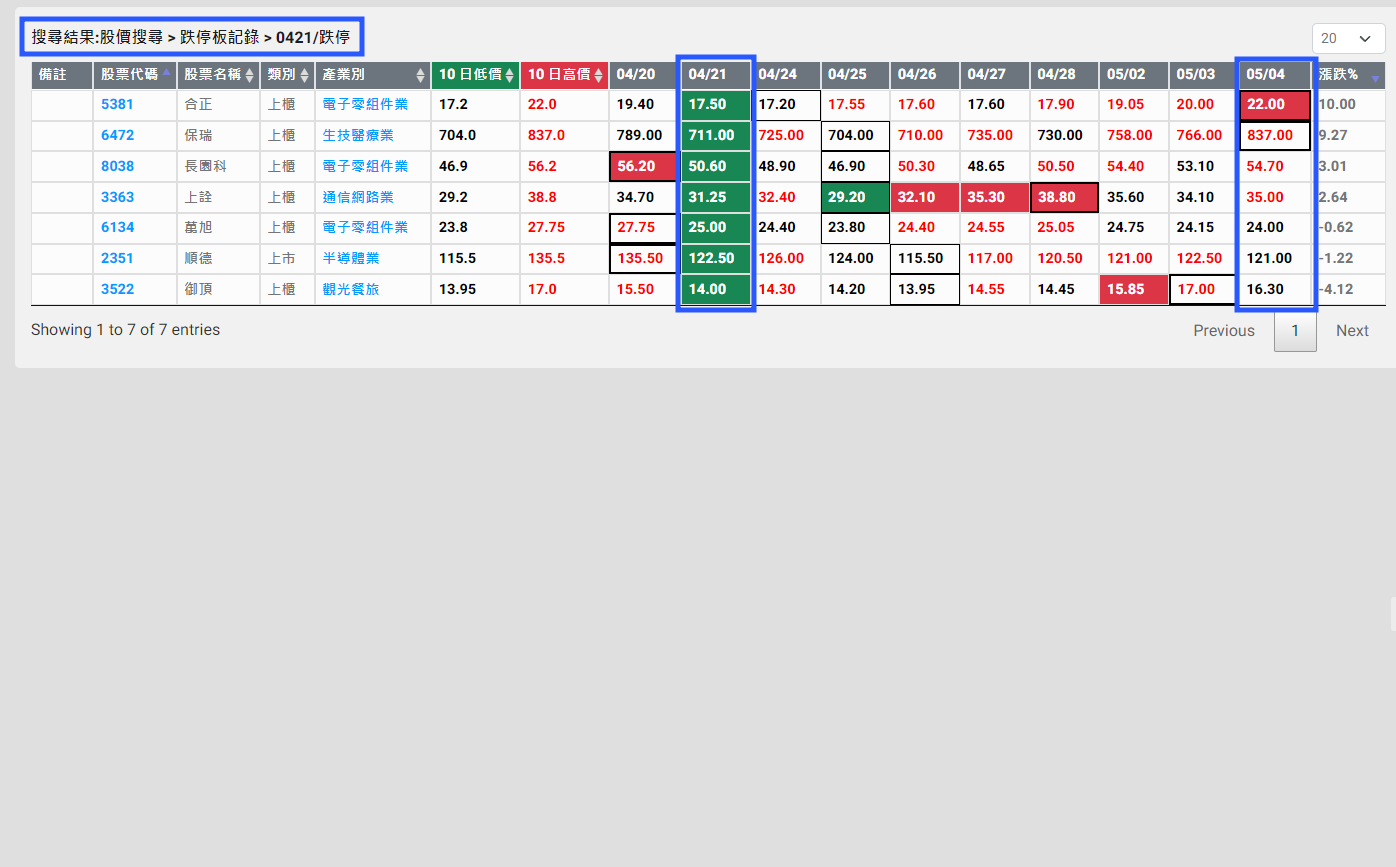Image resolution: width=1396 pixels, height=867 pixels.
Task: Select stock name 萬旭
Action: [199, 227]
